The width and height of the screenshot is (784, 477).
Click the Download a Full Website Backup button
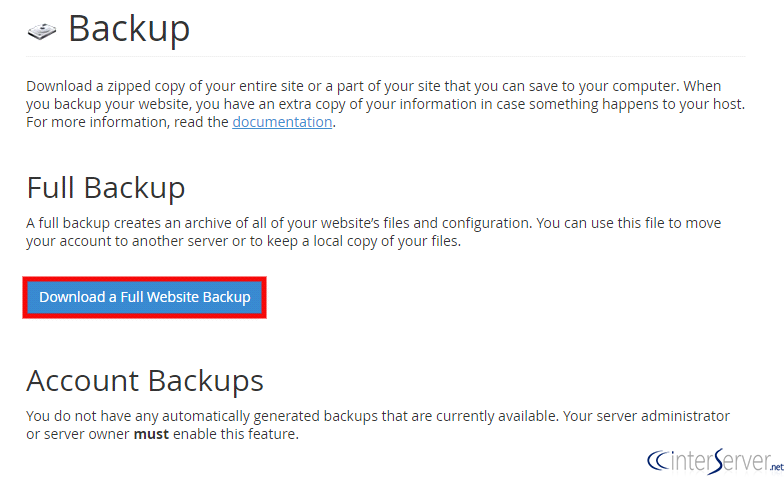tap(145, 297)
